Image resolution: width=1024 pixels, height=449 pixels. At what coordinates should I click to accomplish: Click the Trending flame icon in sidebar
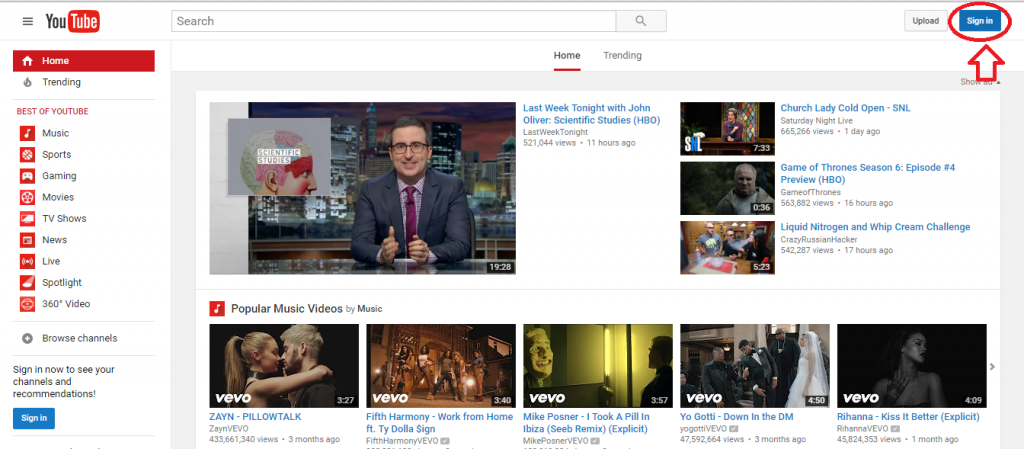coord(27,82)
